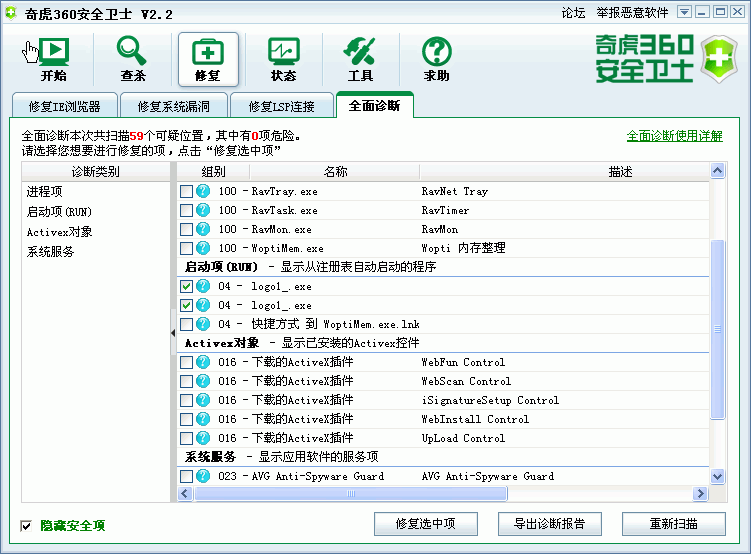Switch to the 修复系统漏洞 tab
Screen dimensions: 751x554
pyautogui.click(x=172, y=106)
